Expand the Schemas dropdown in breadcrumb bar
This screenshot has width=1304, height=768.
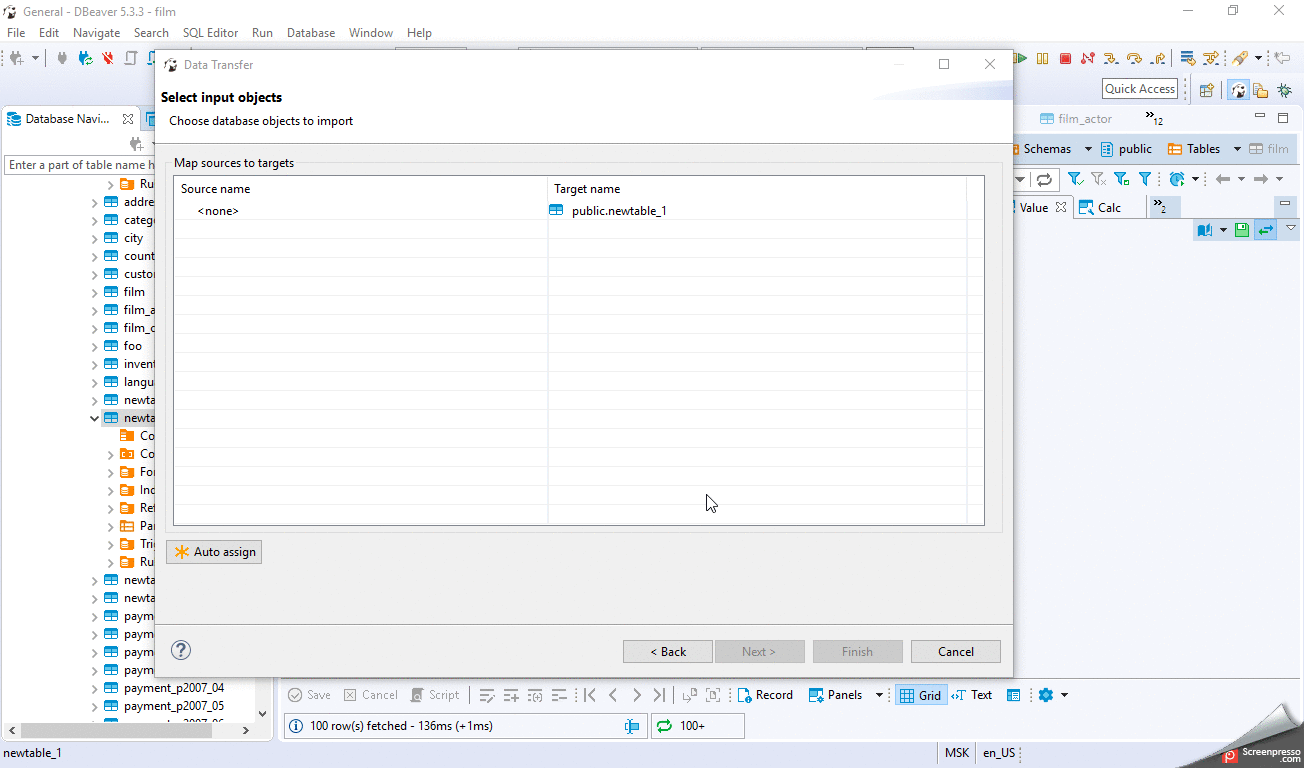click(1090, 148)
